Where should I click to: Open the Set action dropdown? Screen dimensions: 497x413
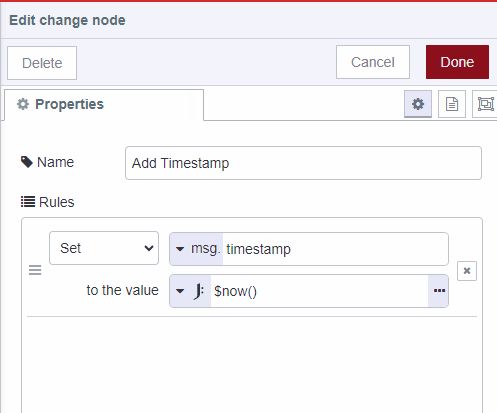(x=104, y=248)
